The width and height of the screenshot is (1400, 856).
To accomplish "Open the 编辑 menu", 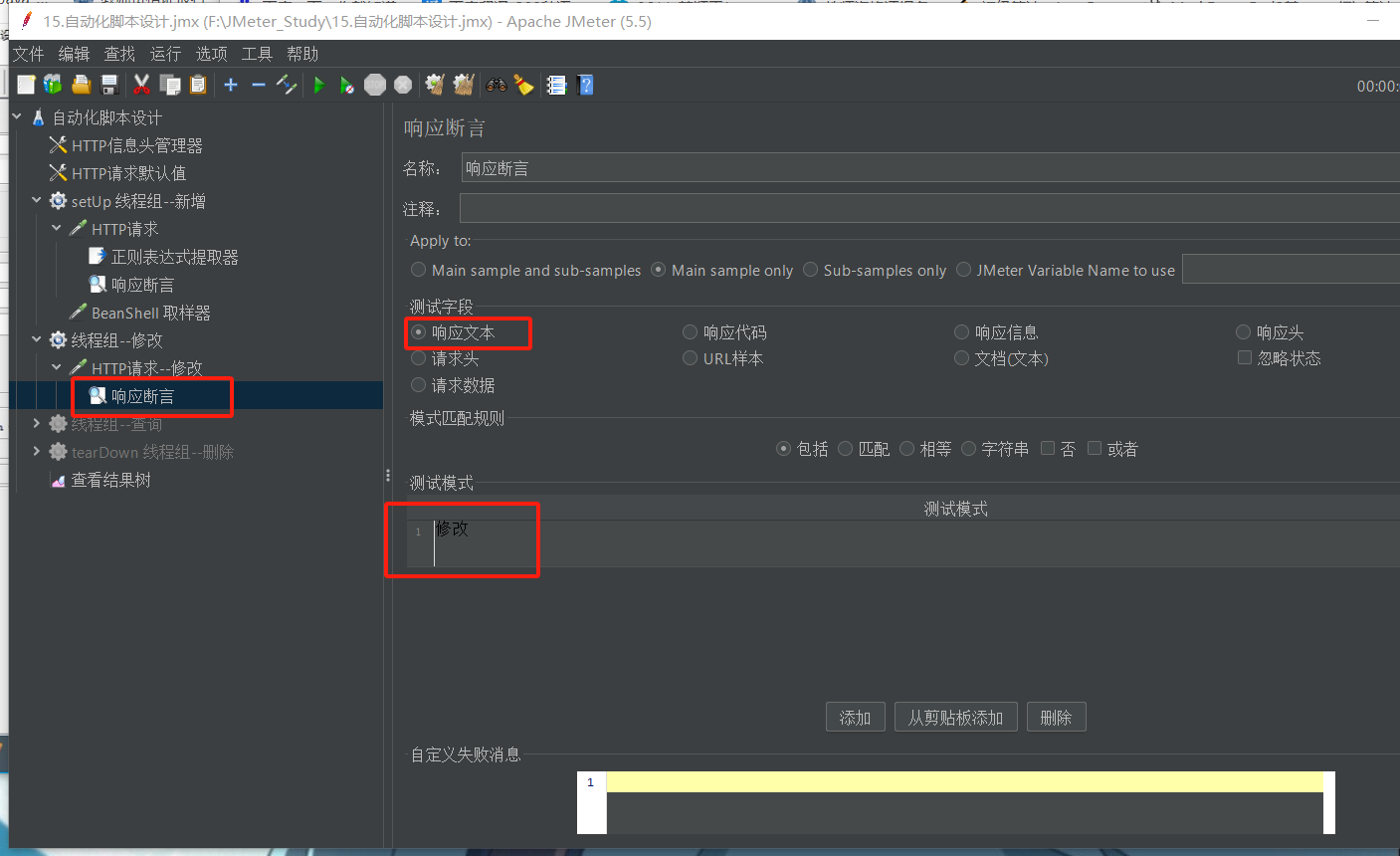I will 74,54.
